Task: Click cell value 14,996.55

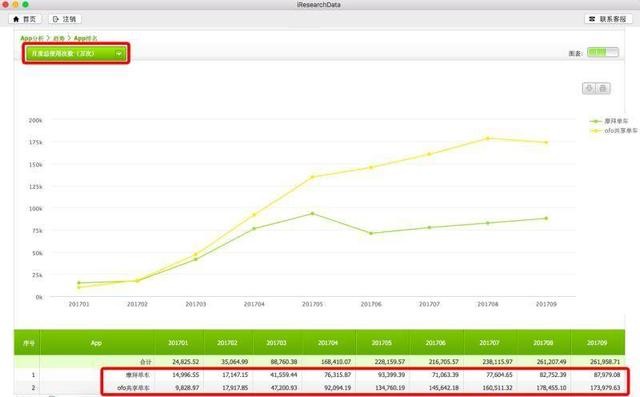Action: pyautogui.click(x=186, y=375)
